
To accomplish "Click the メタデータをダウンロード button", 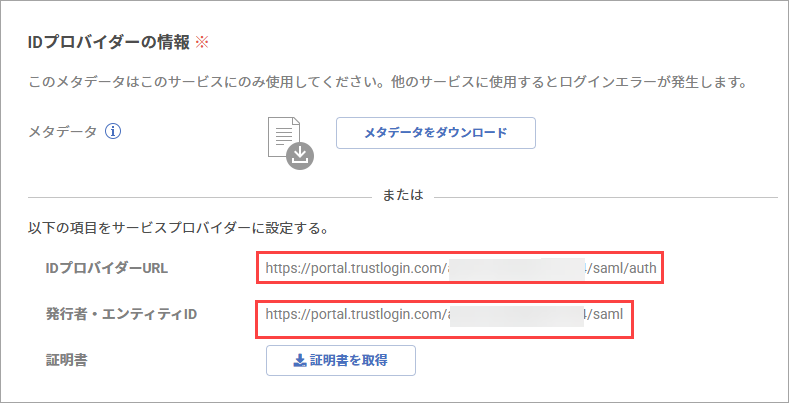I will pyautogui.click(x=436, y=133).
